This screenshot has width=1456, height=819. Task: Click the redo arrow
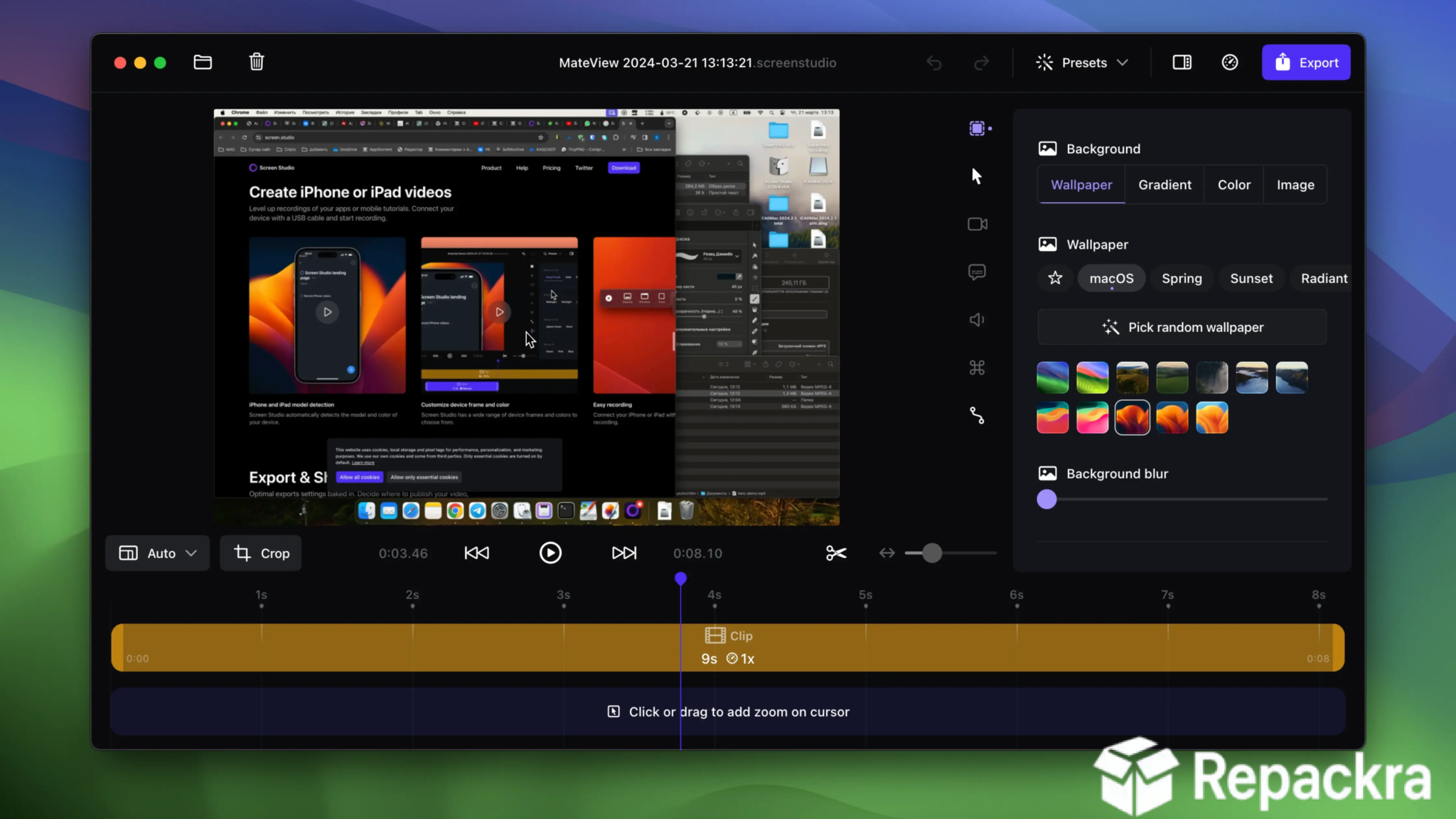(x=981, y=63)
